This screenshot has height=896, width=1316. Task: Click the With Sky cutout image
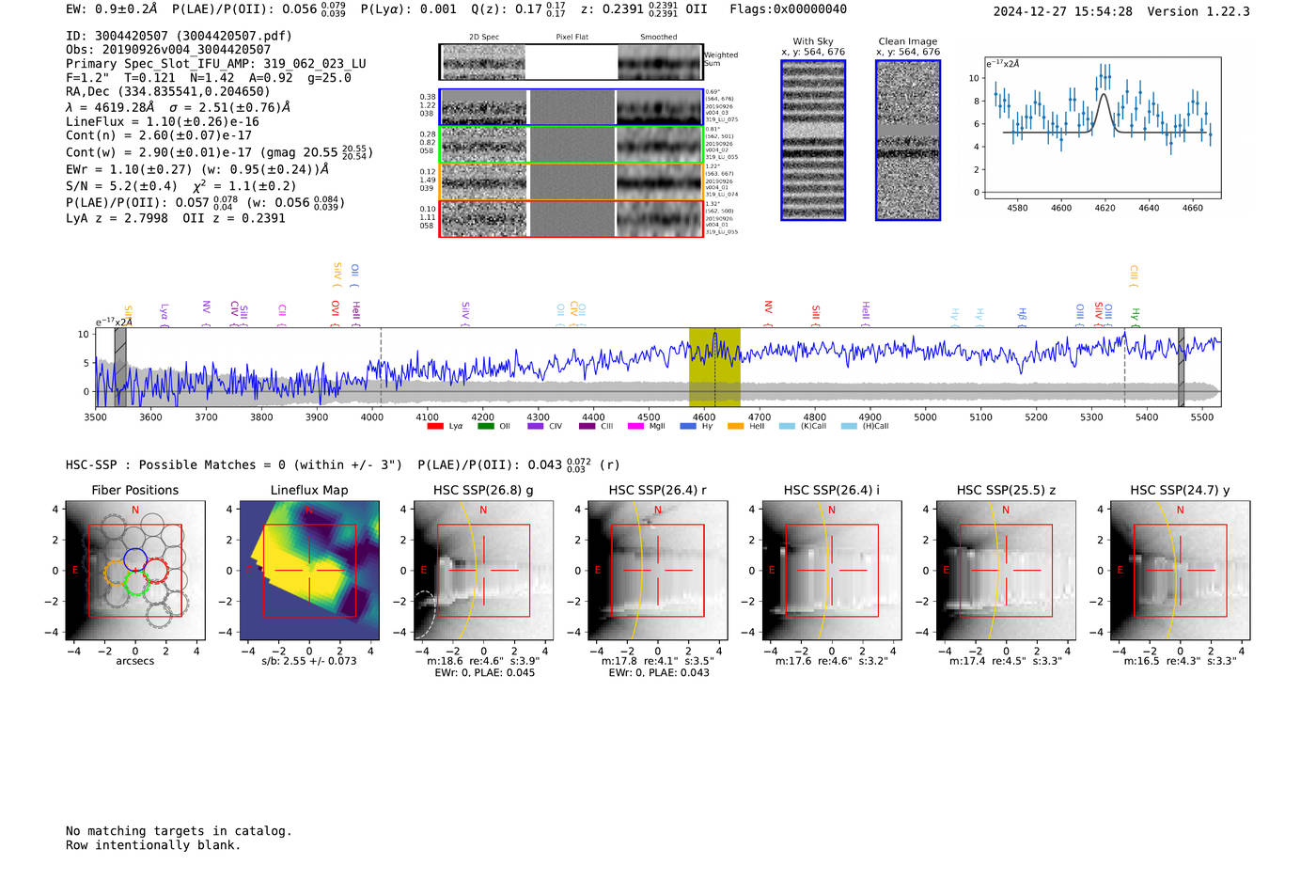pyautogui.click(x=813, y=140)
